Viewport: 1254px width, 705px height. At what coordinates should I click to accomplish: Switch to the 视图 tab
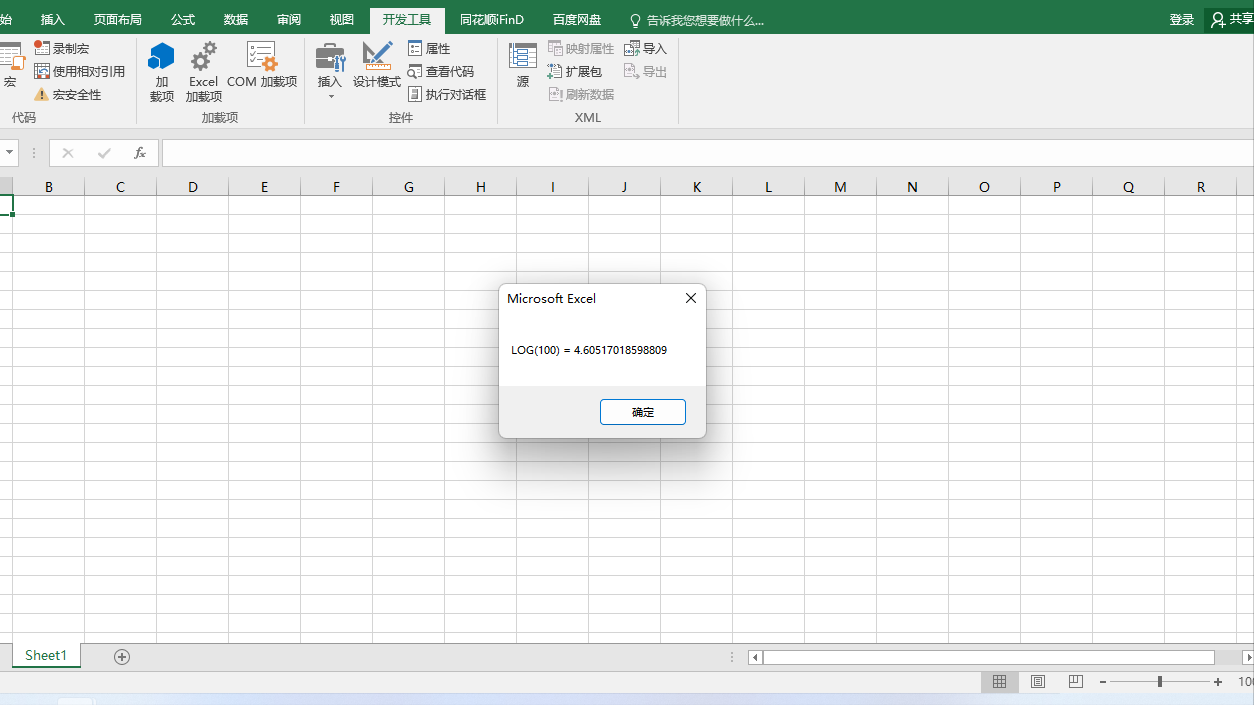coord(342,20)
